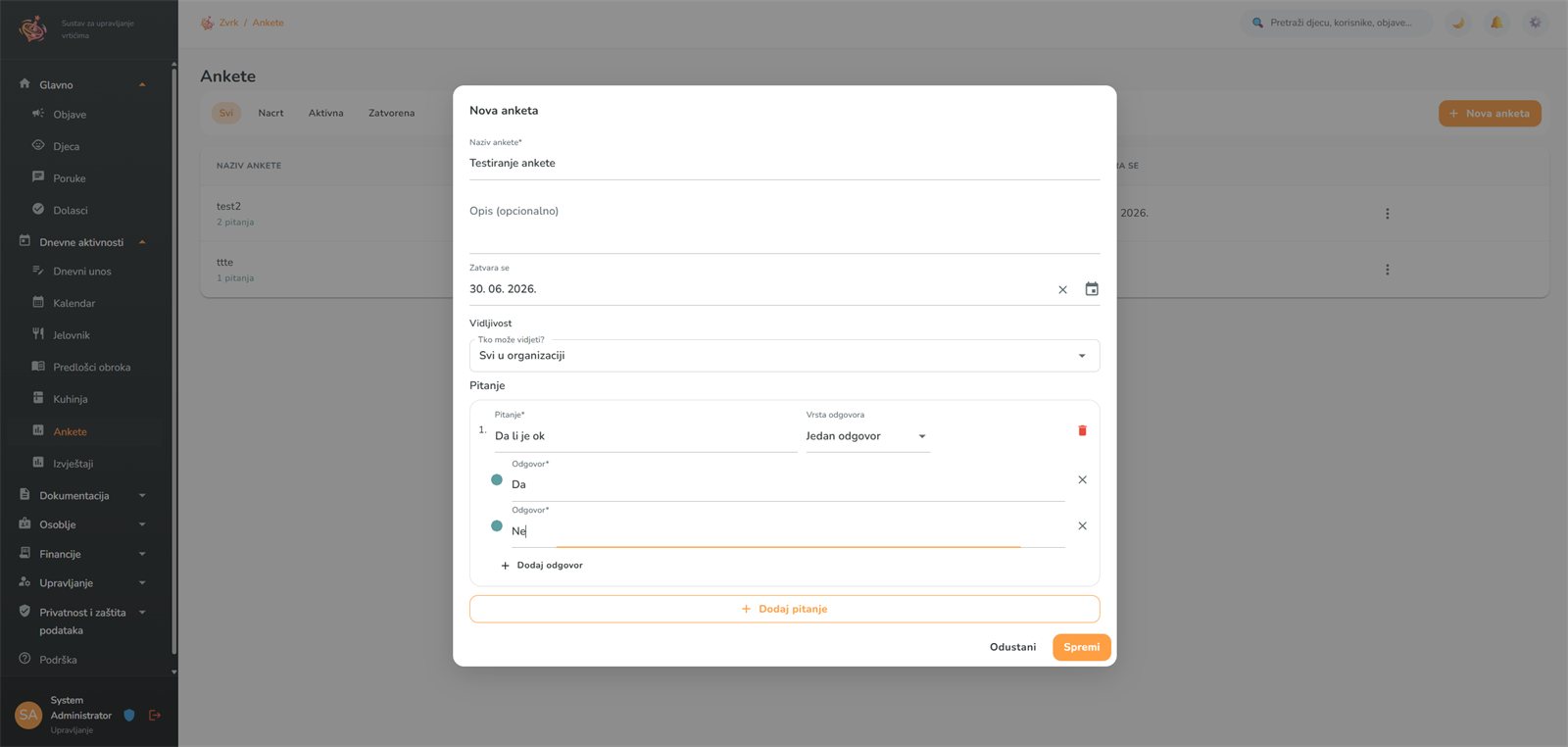Viewport: 1568px width, 747px height.
Task: Open notifications bell icon
Action: click(x=1496, y=23)
